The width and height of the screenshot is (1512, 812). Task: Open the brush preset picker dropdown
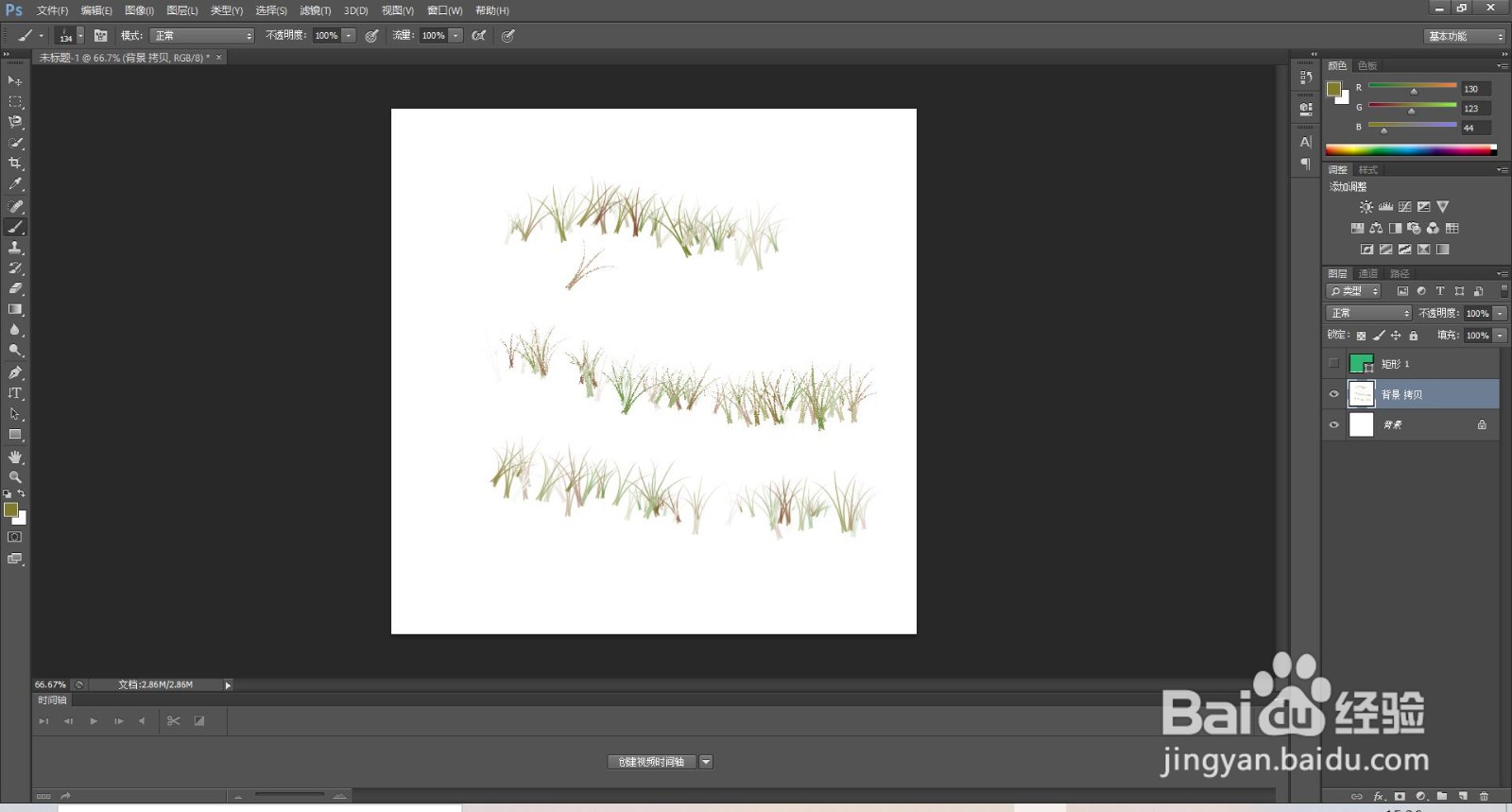pos(80,36)
